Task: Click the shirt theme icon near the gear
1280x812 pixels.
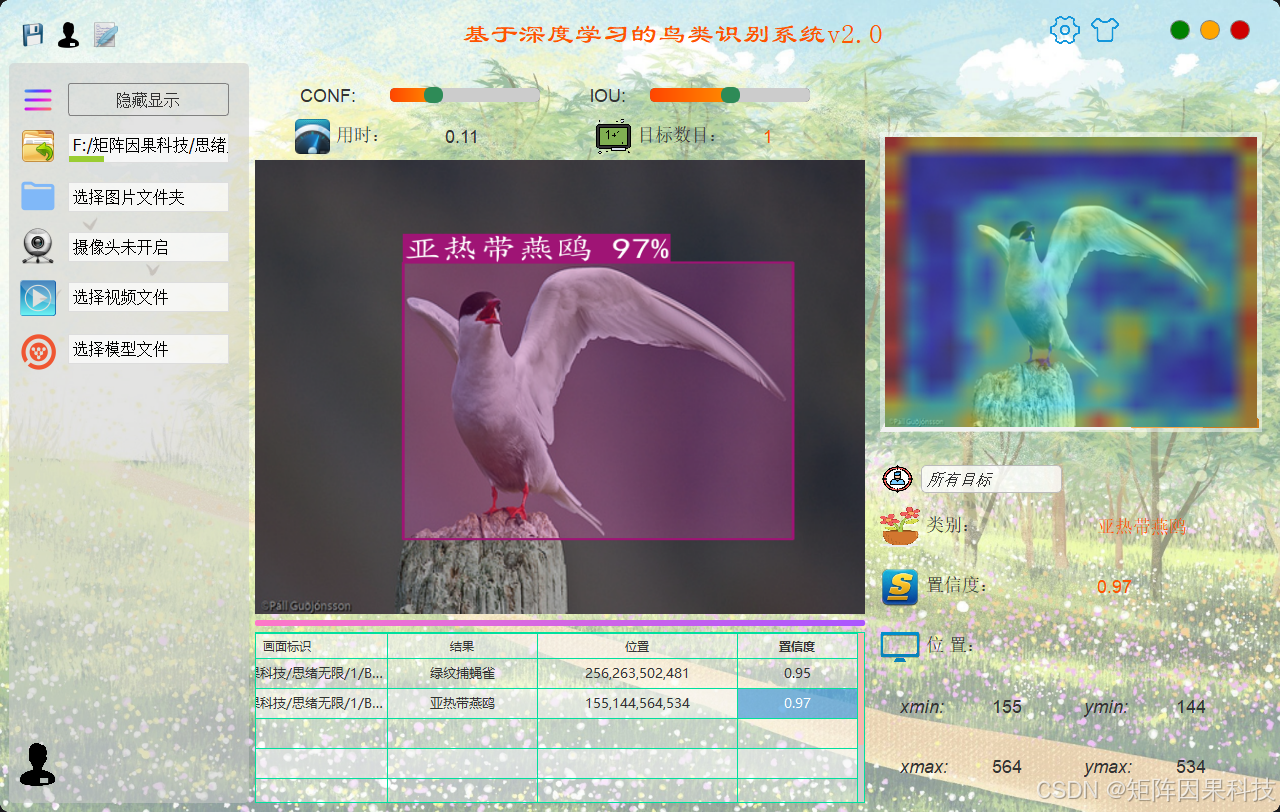Action: coord(1104,30)
